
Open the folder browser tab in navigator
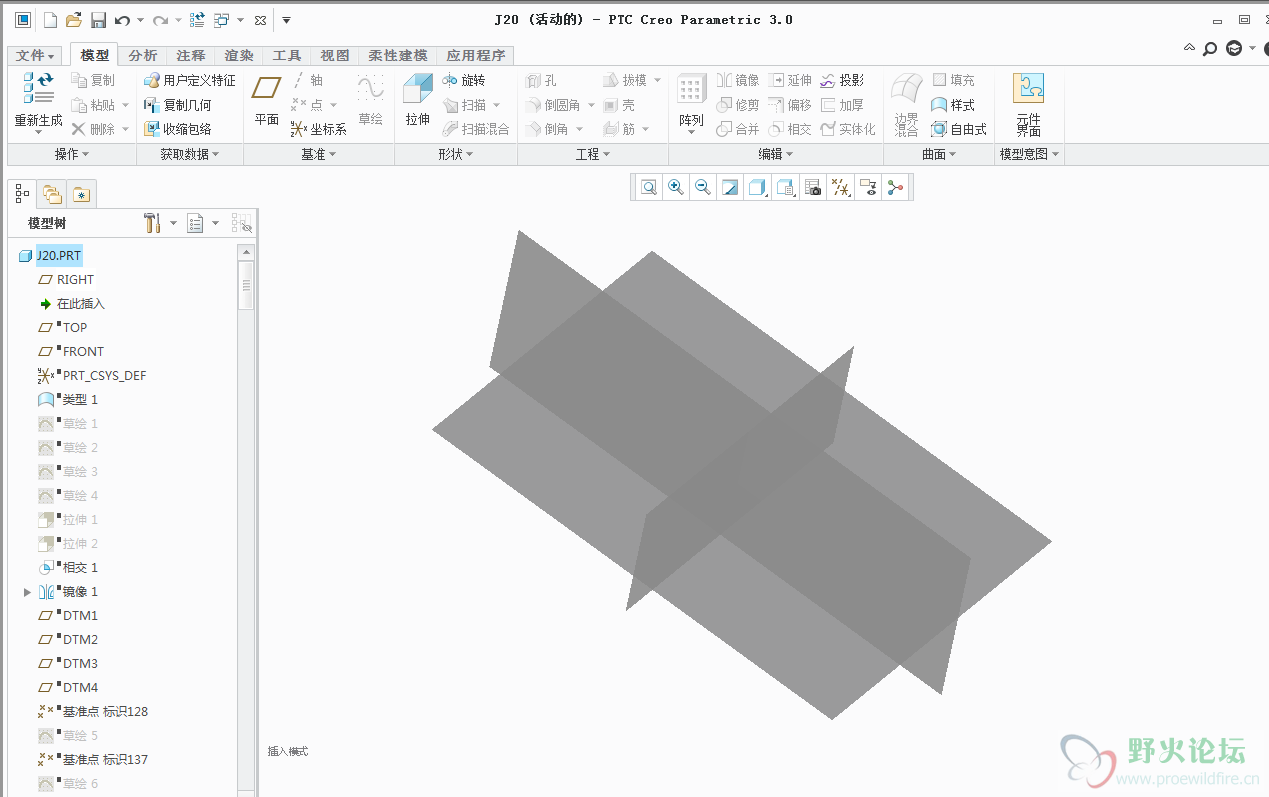pyautogui.click(x=52, y=194)
